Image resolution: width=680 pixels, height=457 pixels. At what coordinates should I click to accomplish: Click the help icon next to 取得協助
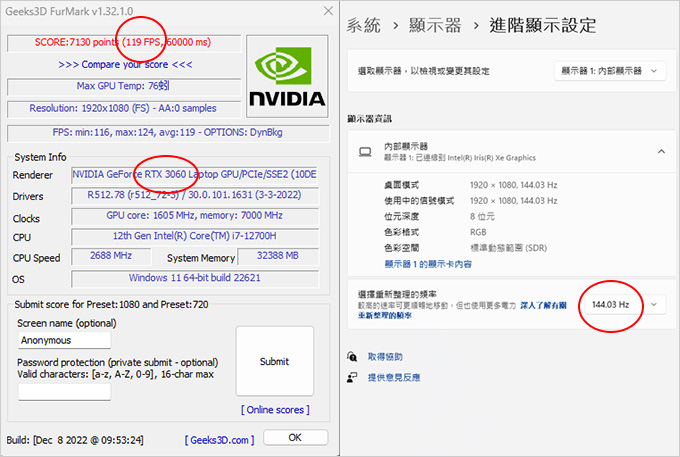pos(352,357)
